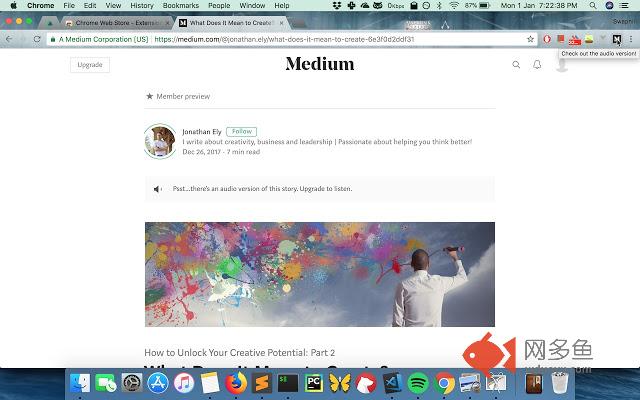Open the red bookmark extension icon

(x=561, y=39)
